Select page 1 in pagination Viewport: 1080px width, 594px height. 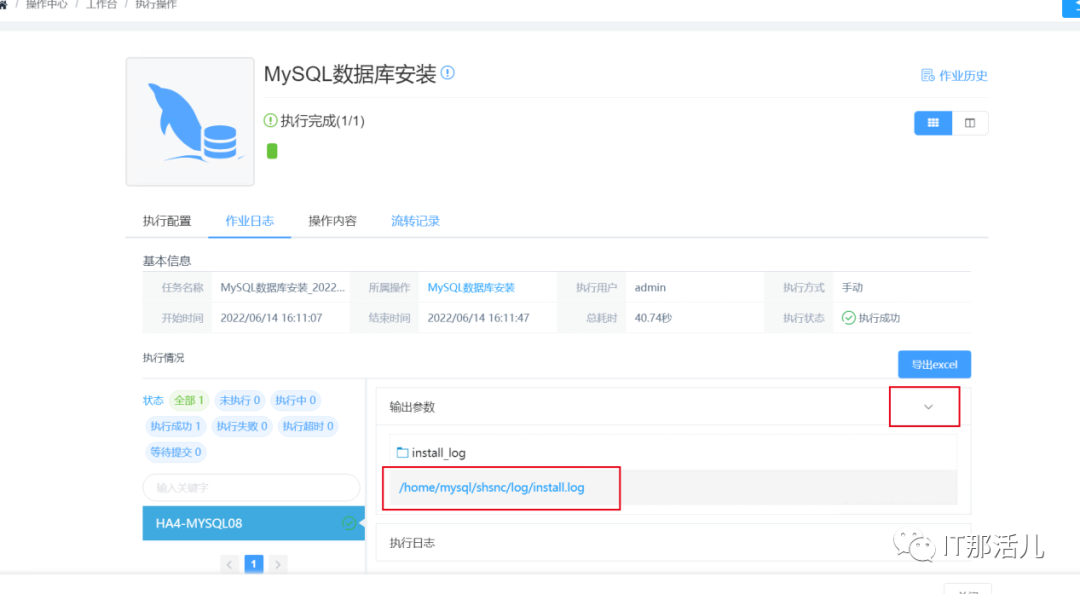[x=253, y=564]
